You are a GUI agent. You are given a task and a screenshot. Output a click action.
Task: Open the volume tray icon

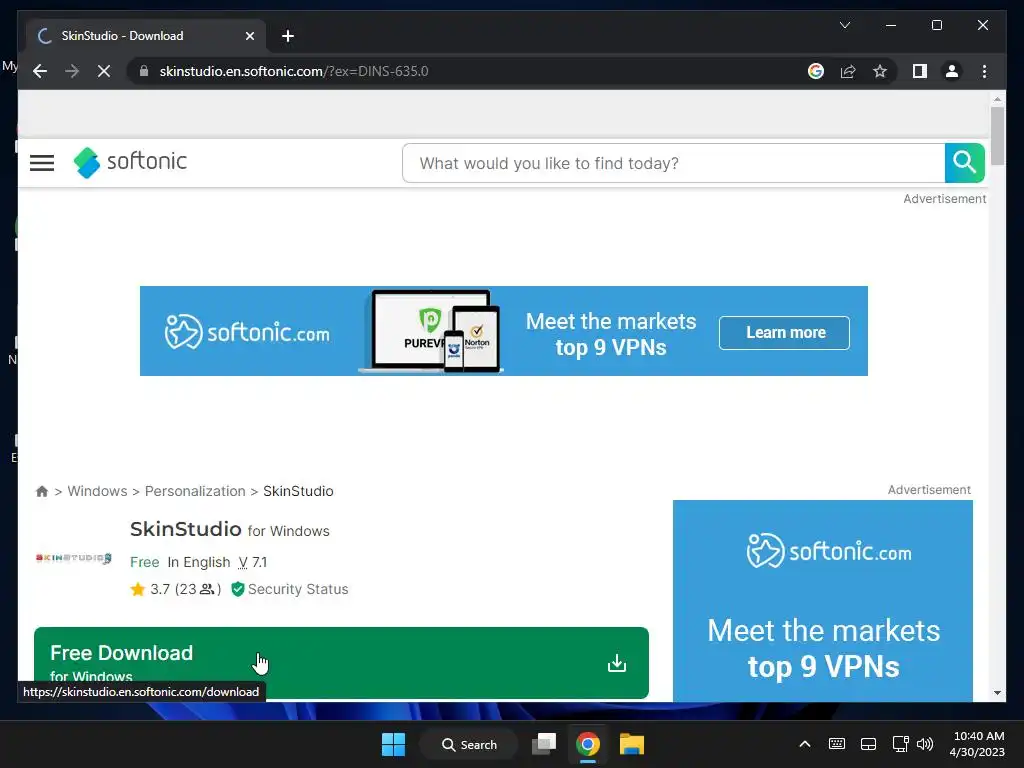click(925, 744)
